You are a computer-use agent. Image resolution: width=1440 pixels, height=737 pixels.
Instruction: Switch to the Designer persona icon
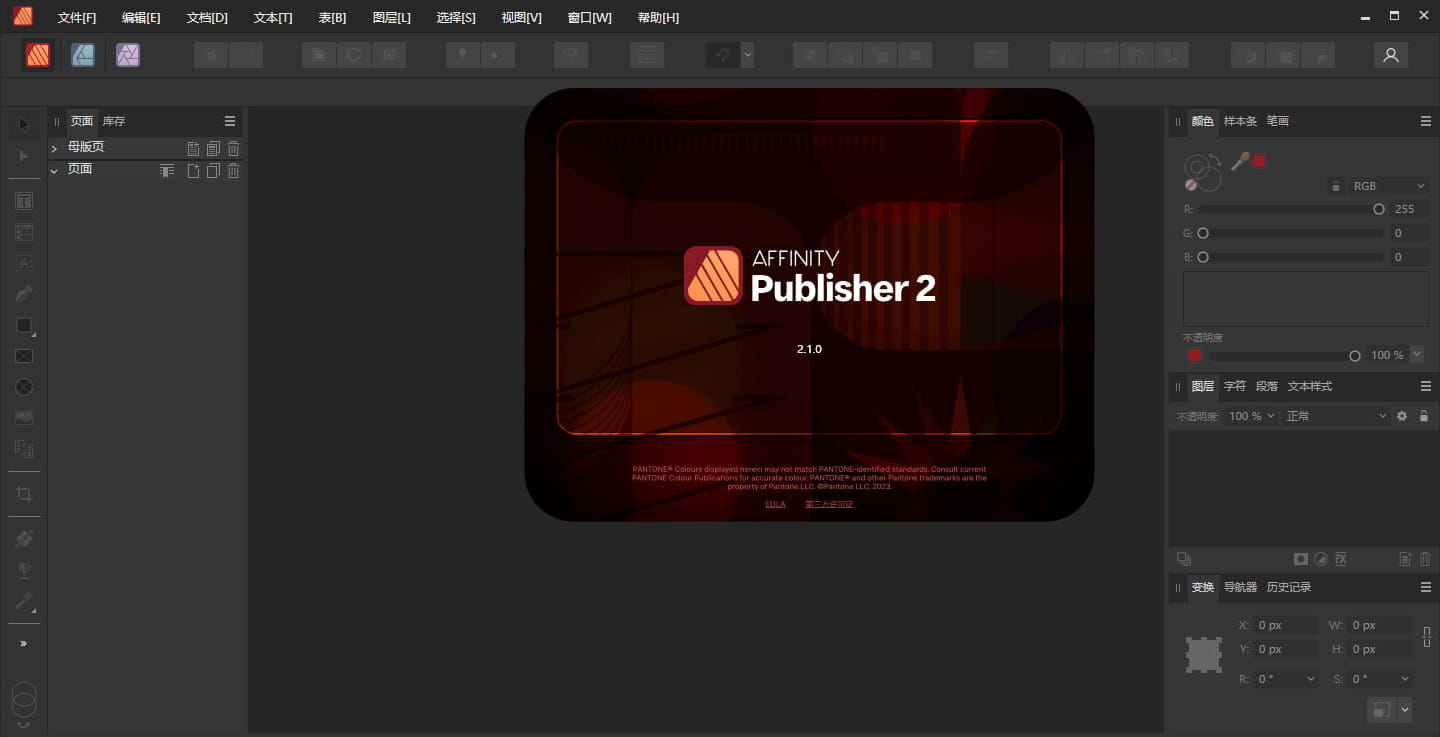(x=83, y=55)
